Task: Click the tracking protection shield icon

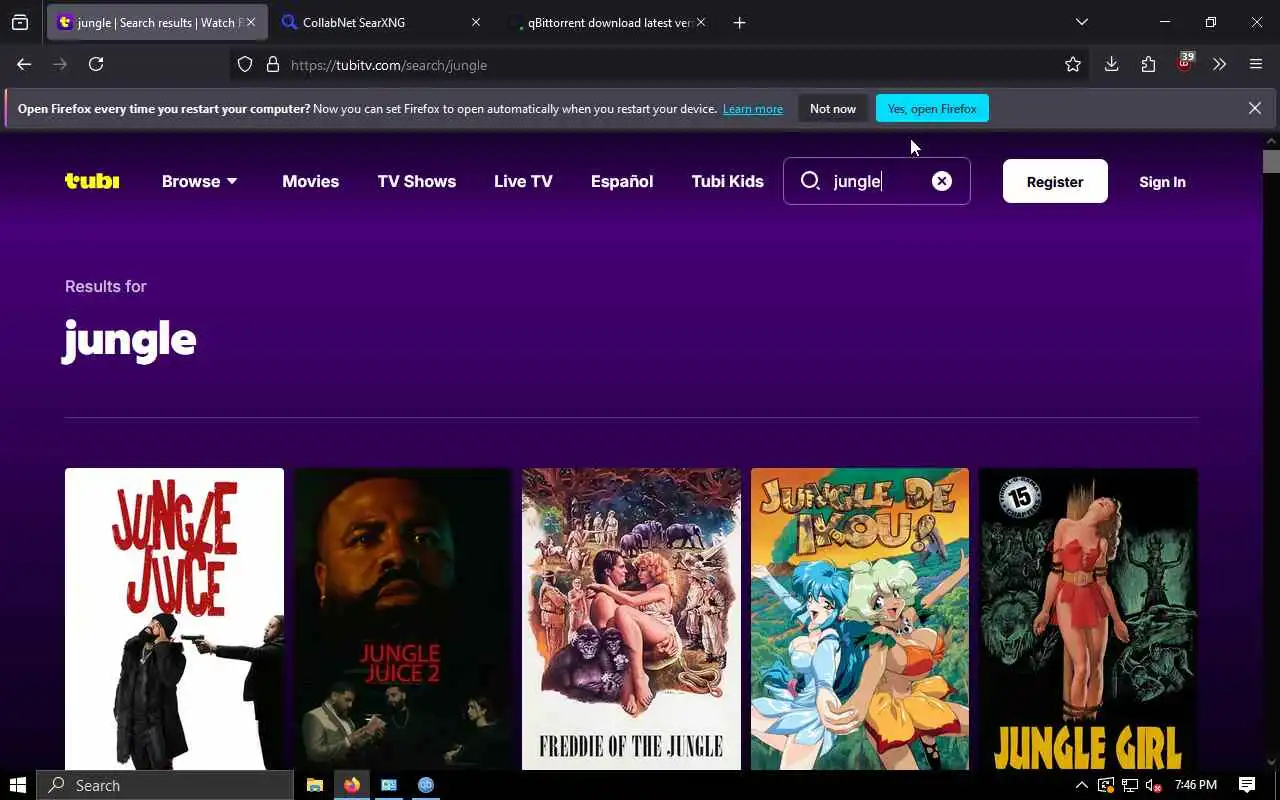Action: (x=245, y=64)
